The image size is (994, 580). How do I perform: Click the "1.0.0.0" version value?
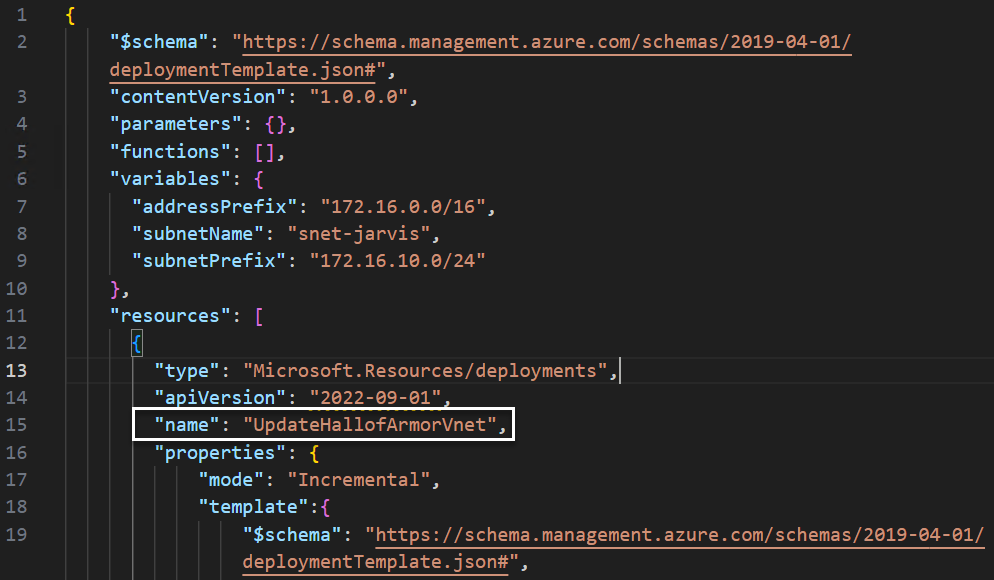[359, 97]
